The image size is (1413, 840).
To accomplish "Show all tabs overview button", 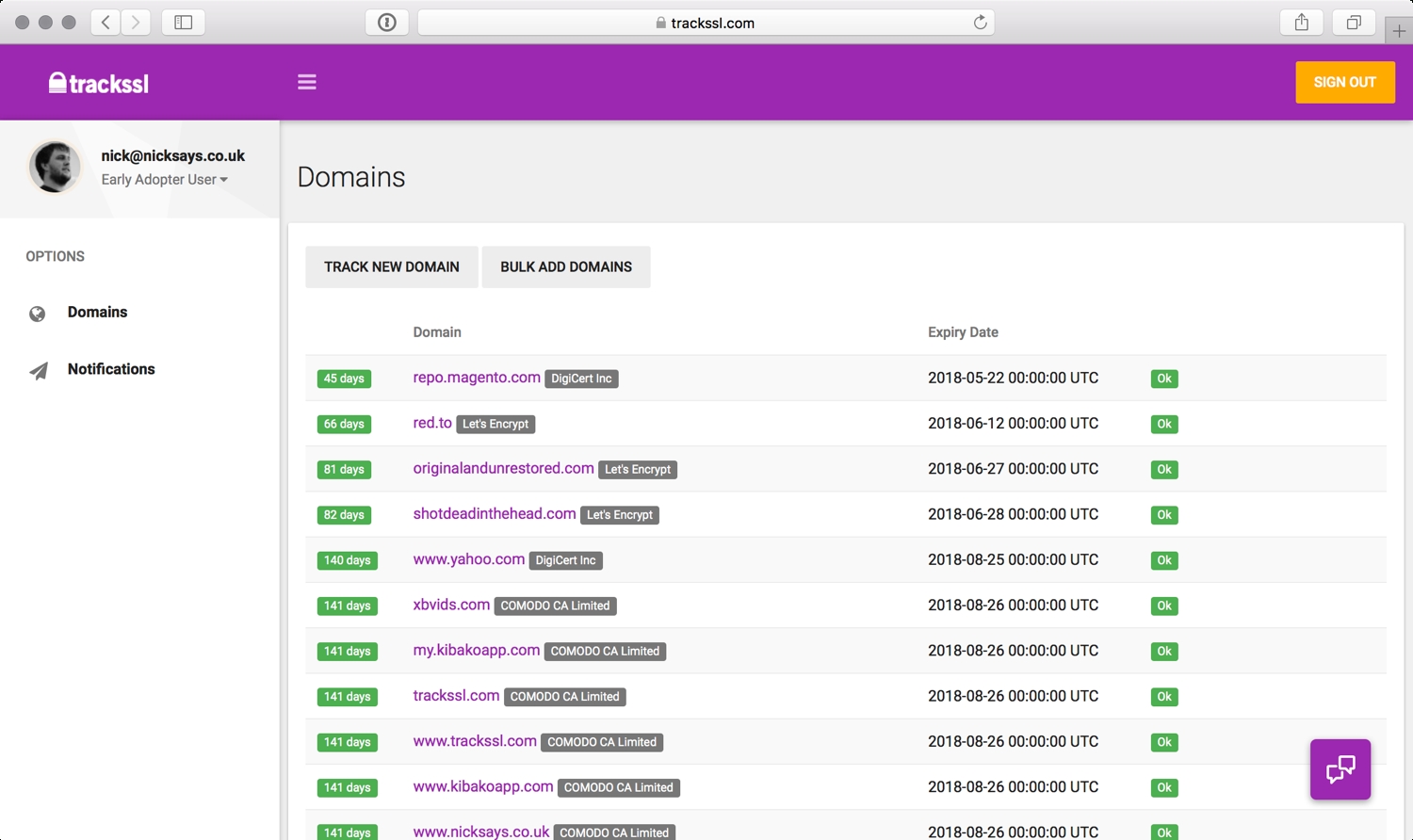I will click(x=1354, y=23).
